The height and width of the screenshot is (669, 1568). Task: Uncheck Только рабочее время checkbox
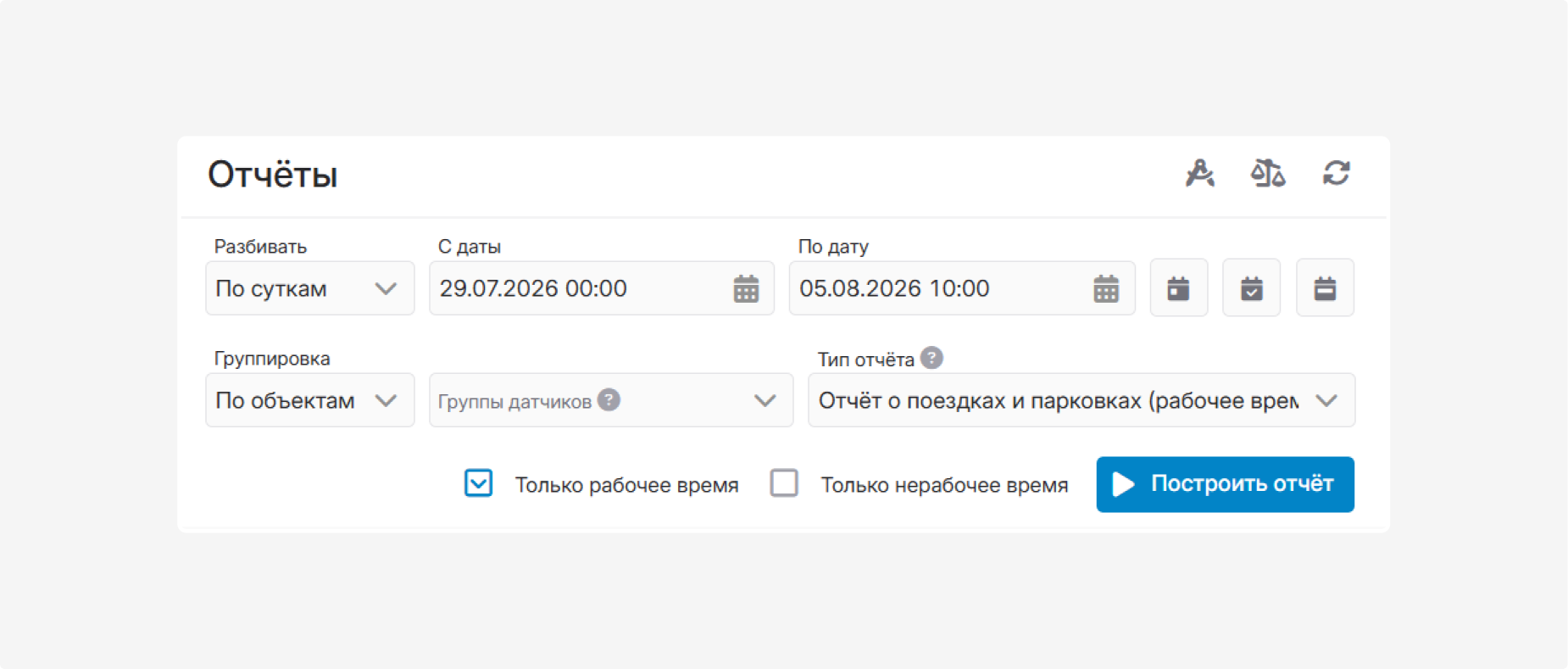pos(478,483)
